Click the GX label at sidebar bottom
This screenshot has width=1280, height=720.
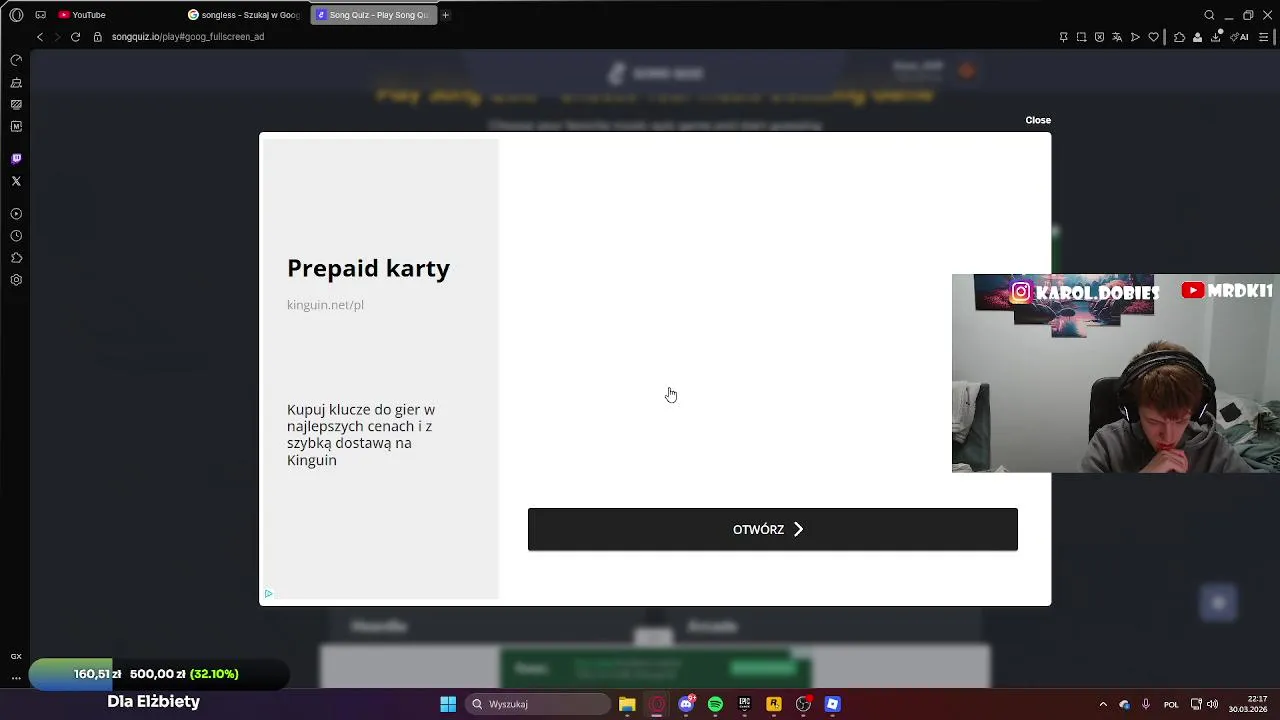(16, 657)
